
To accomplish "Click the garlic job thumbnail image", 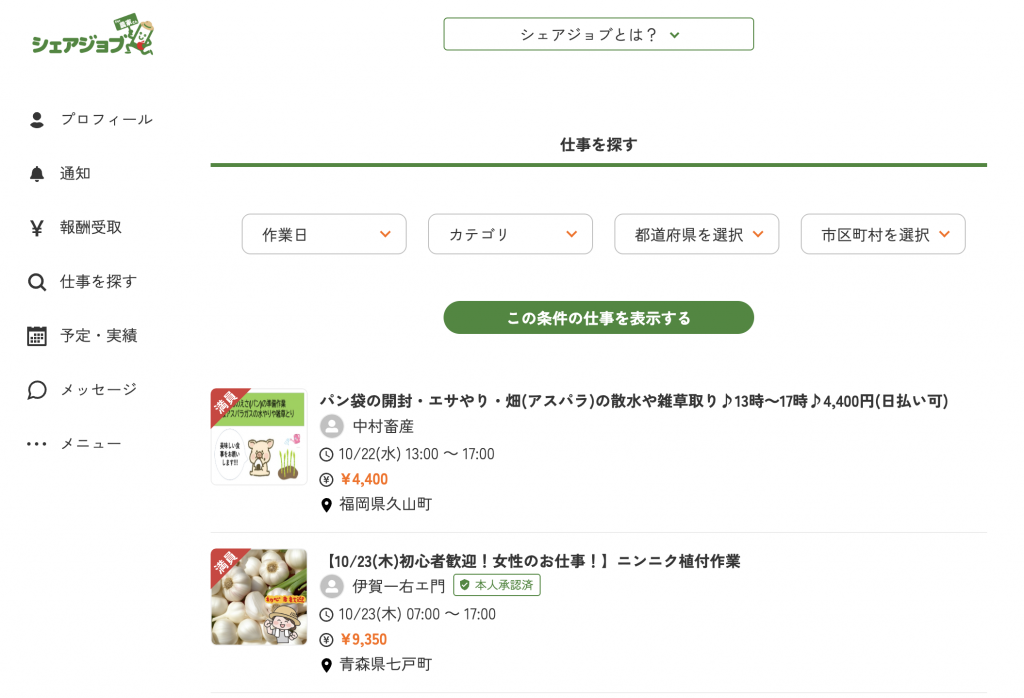I will click(259, 597).
